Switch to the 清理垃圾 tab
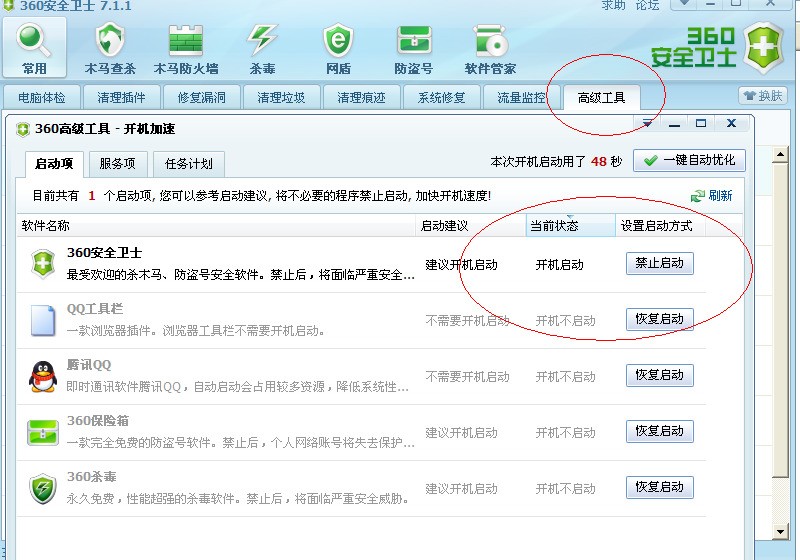 281,97
